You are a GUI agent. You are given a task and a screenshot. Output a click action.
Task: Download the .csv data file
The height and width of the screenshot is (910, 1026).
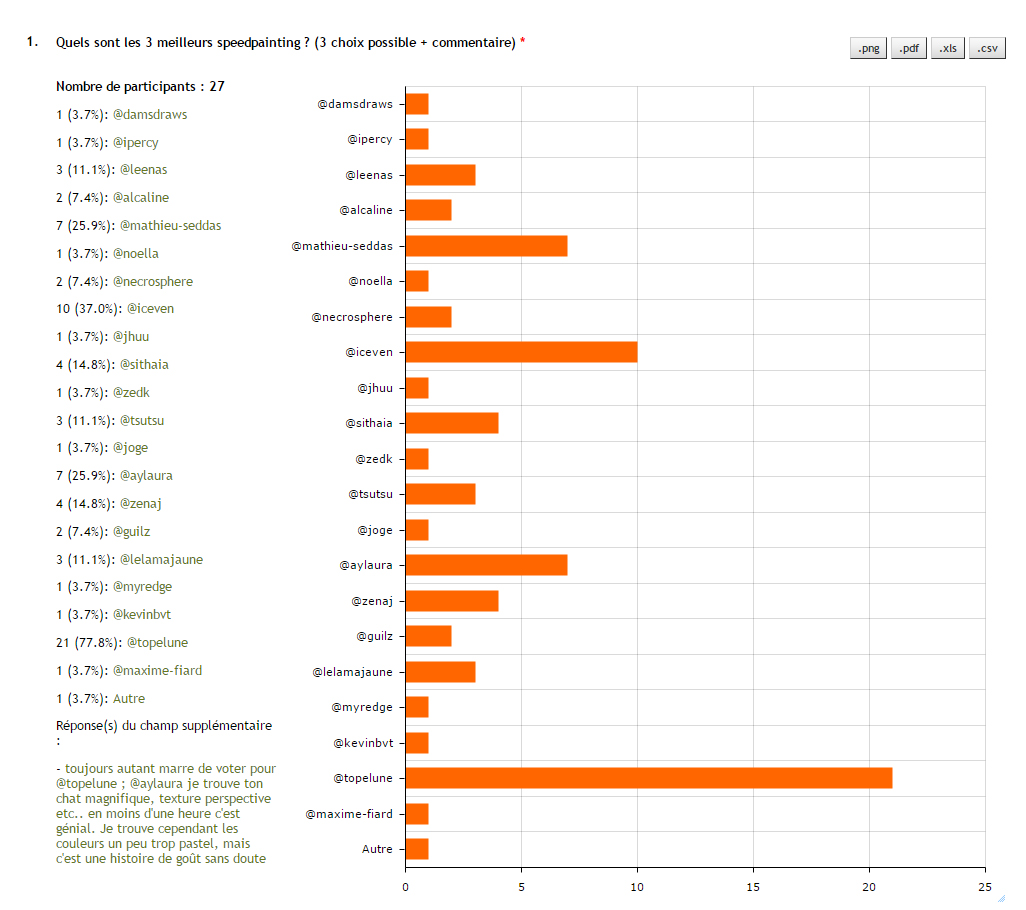click(987, 48)
